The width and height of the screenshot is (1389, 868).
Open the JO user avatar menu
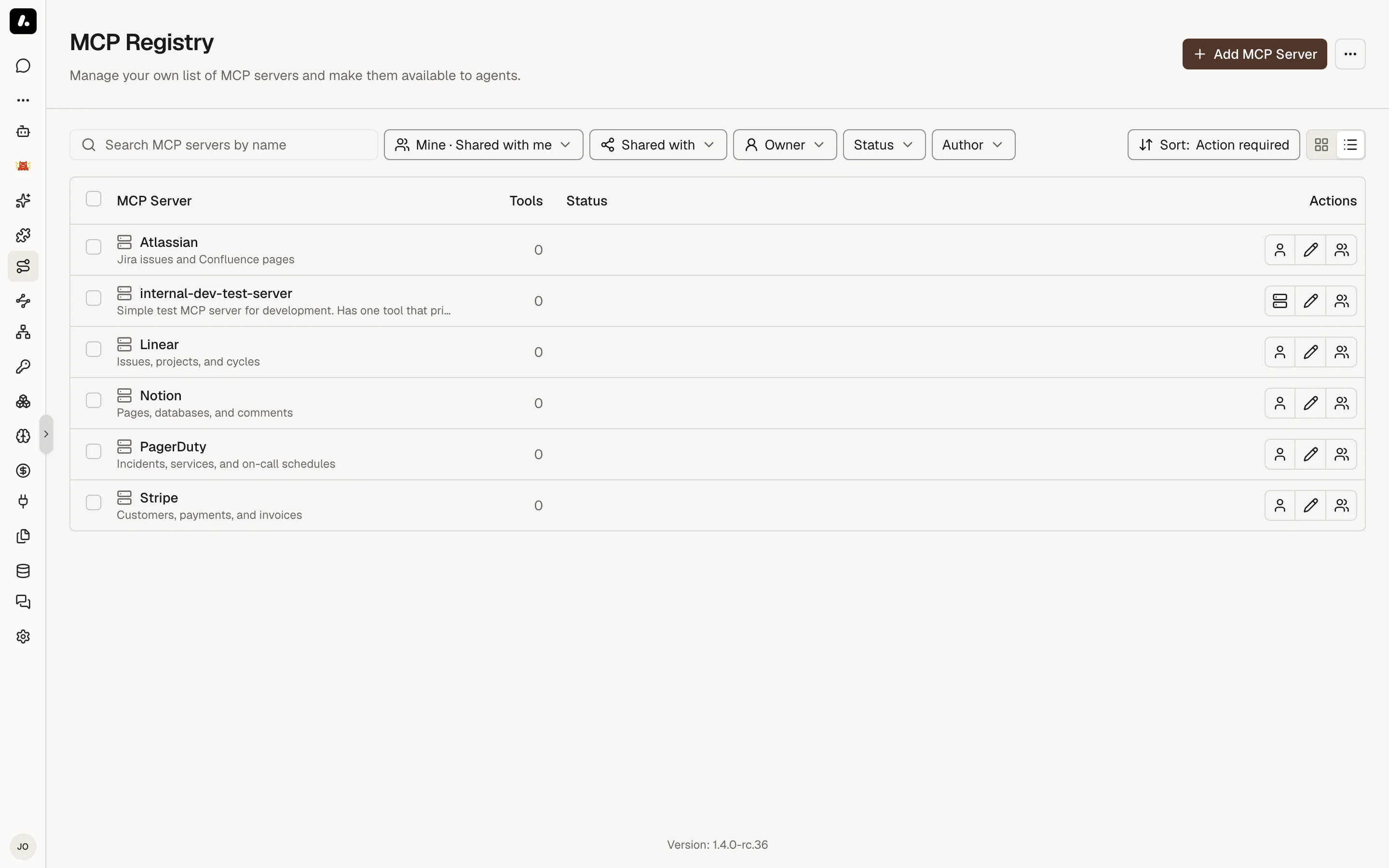pyautogui.click(x=23, y=846)
